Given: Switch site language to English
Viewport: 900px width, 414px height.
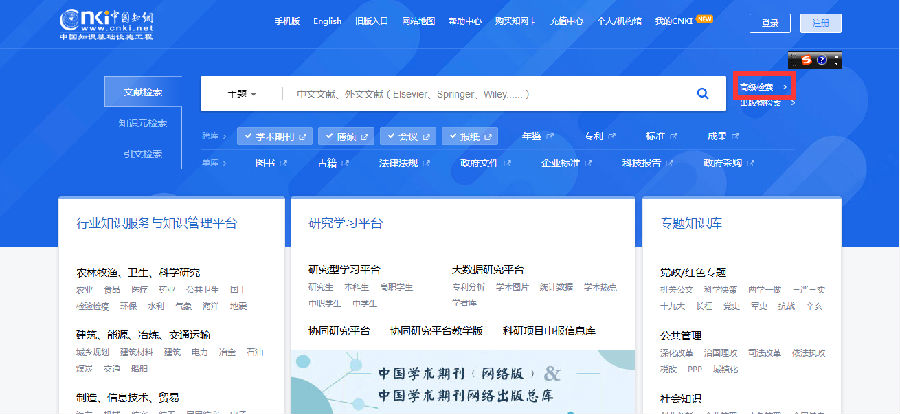Looking at the screenshot, I should (327, 21).
